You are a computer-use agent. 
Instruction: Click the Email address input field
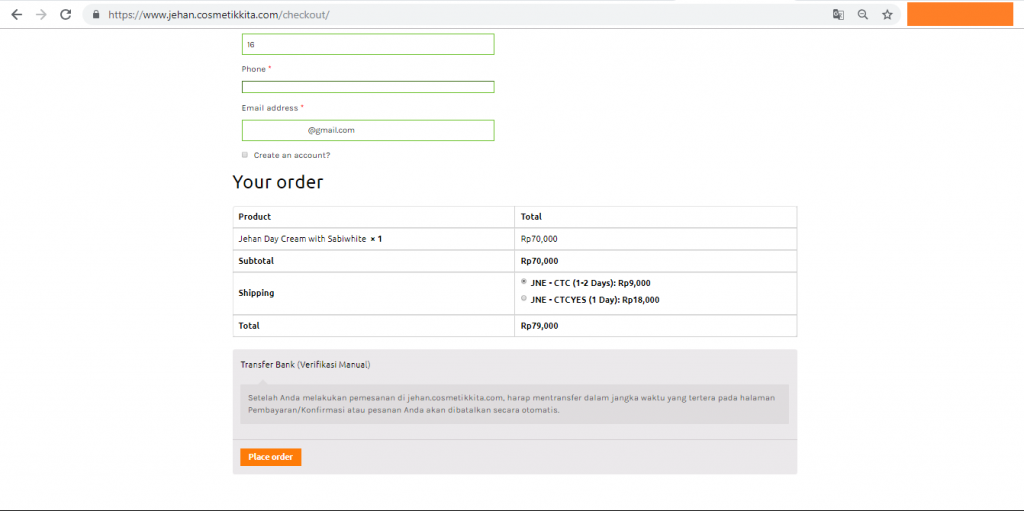click(368, 130)
